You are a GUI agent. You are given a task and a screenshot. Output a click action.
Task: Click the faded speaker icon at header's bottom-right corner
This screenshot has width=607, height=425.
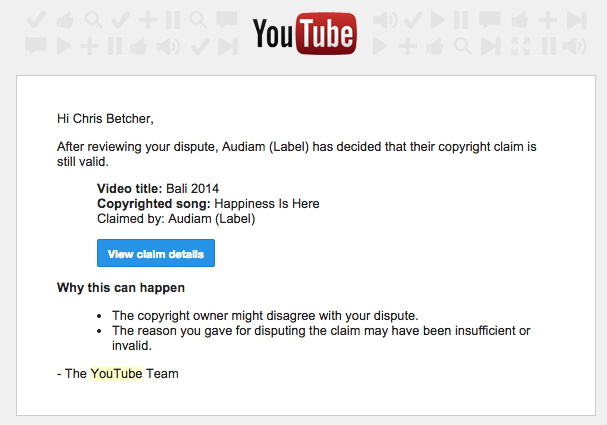click(x=574, y=46)
